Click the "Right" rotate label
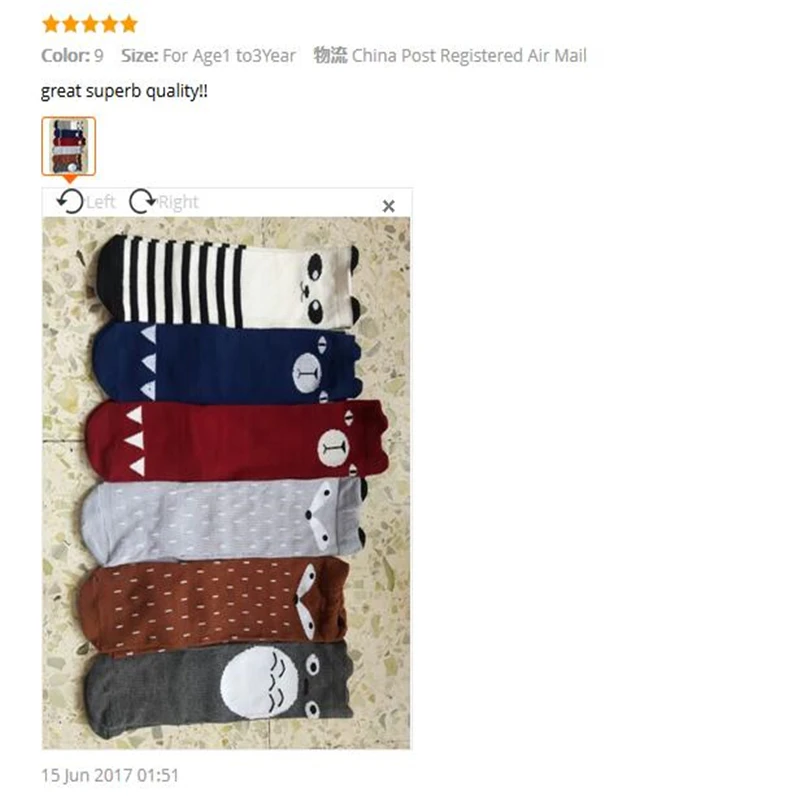The height and width of the screenshot is (800, 800). pyautogui.click(x=178, y=202)
